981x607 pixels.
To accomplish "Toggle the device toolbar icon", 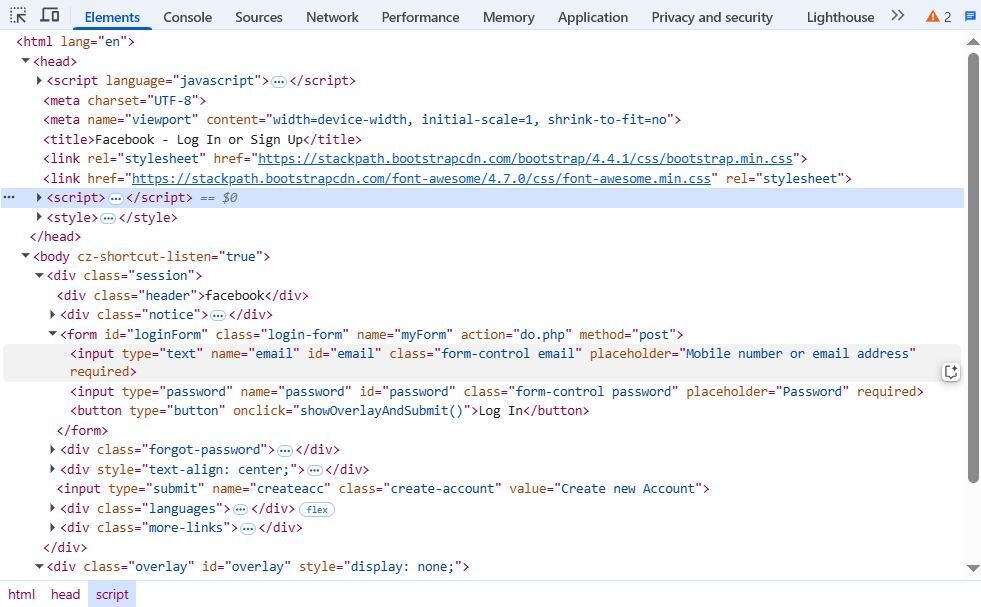I will click(50, 16).
